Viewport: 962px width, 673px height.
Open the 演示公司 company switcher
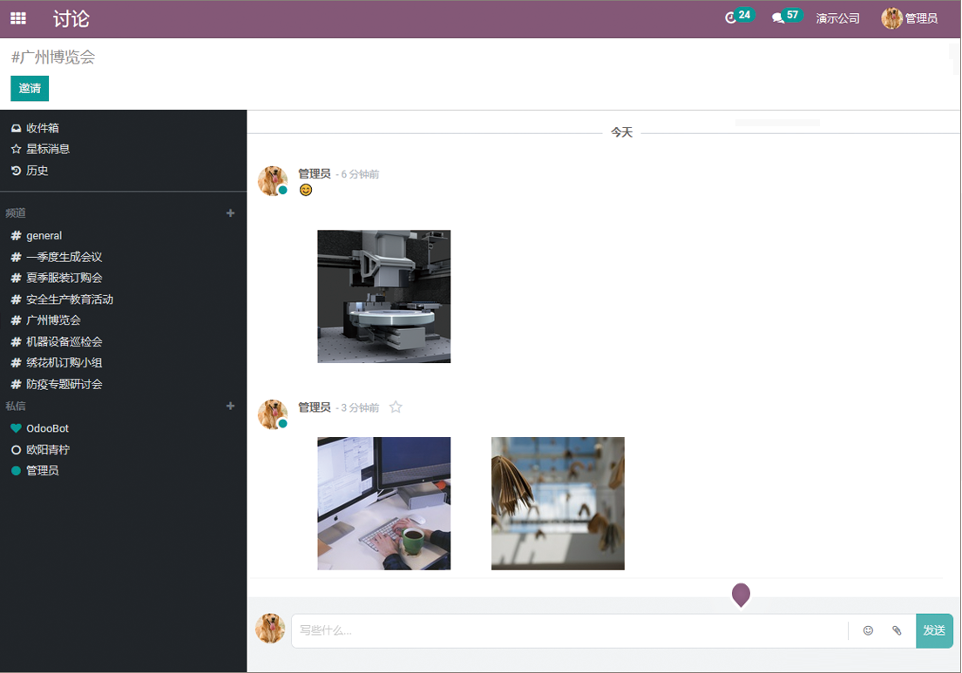837,18
